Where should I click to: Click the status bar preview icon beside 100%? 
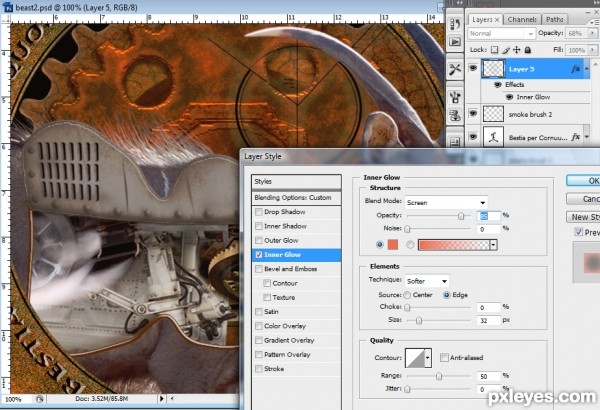(39, 399)
